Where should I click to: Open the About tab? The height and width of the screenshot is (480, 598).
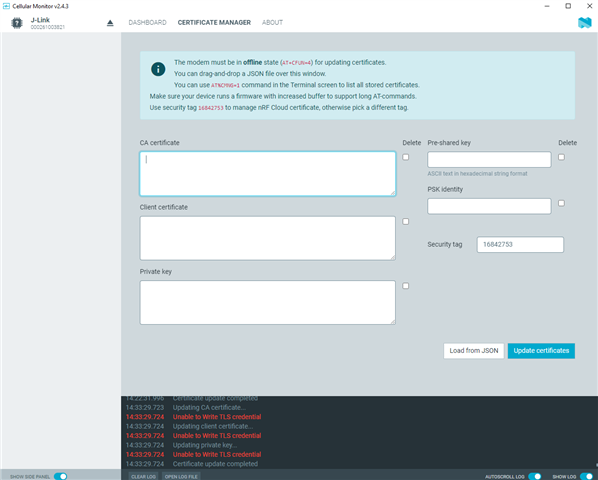[272, 22]
